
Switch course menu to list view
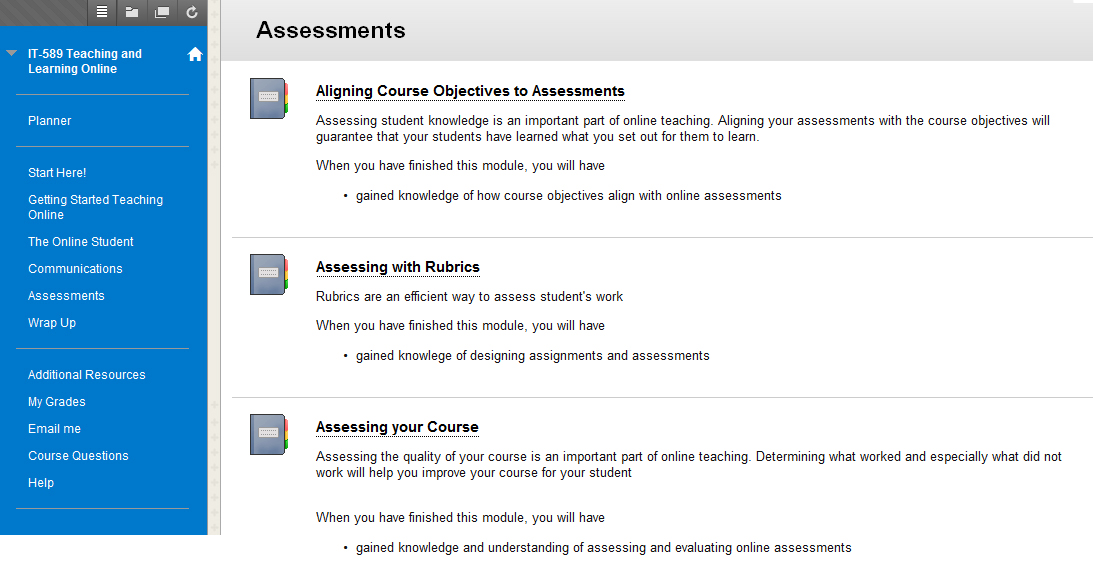coord(101,12)
